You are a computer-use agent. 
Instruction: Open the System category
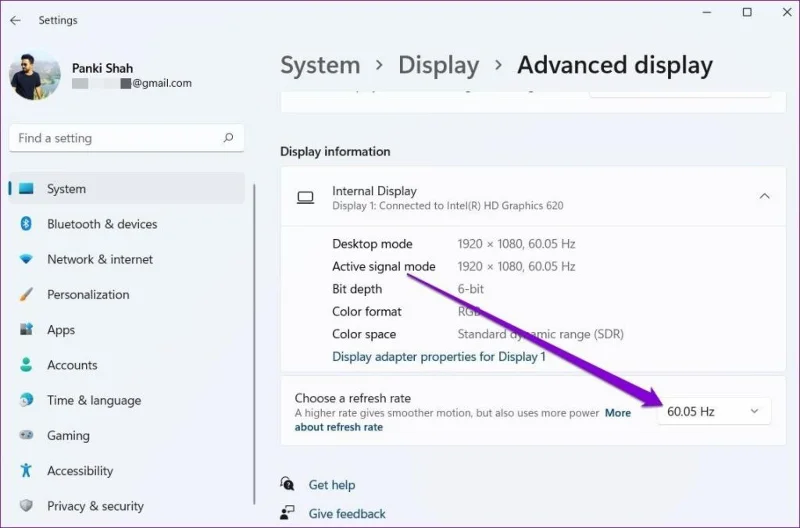pyautogui.click(x=127, y=189)
